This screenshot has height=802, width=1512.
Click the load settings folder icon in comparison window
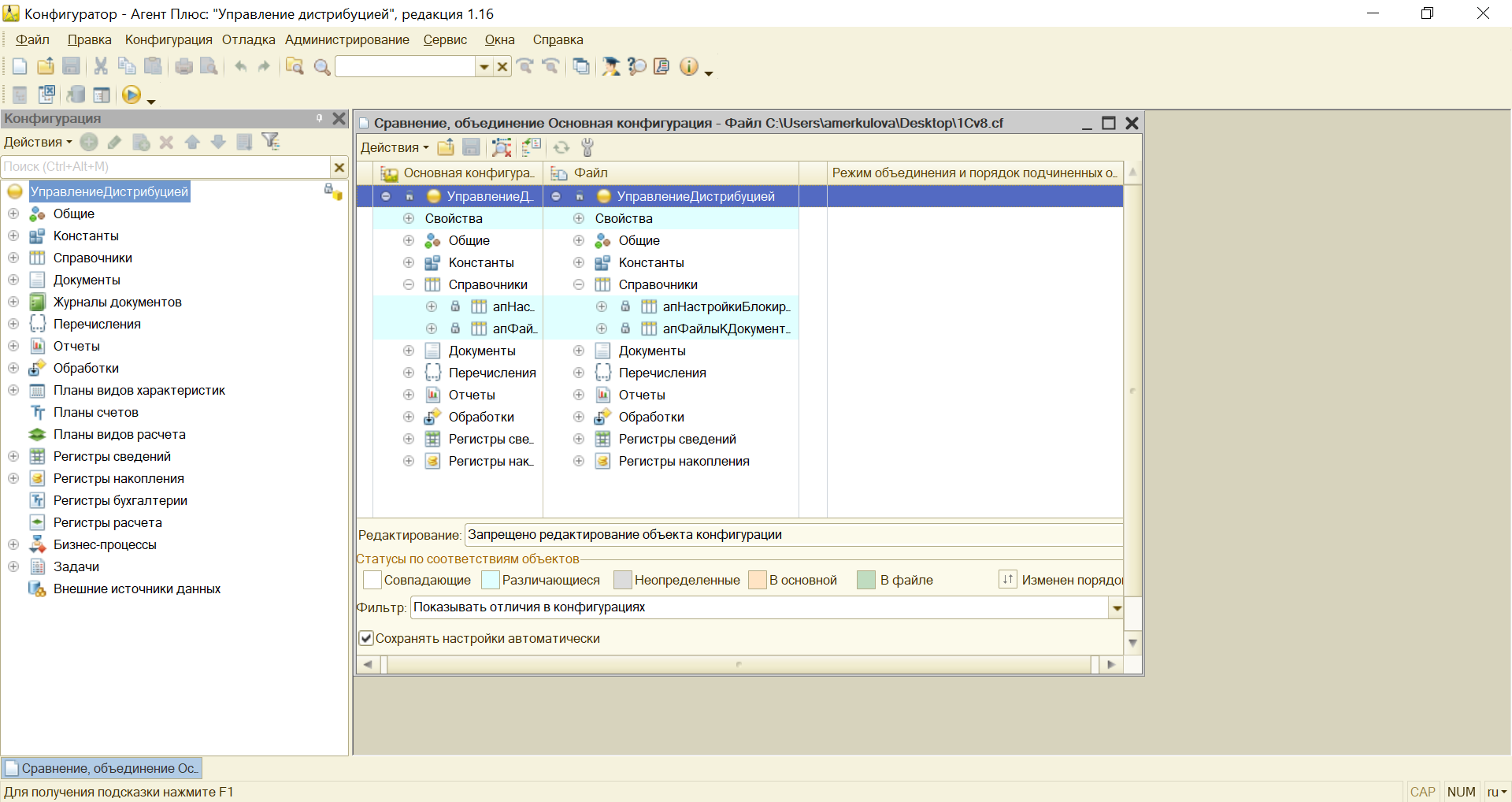pyautogui.click(x=447, y=147)
